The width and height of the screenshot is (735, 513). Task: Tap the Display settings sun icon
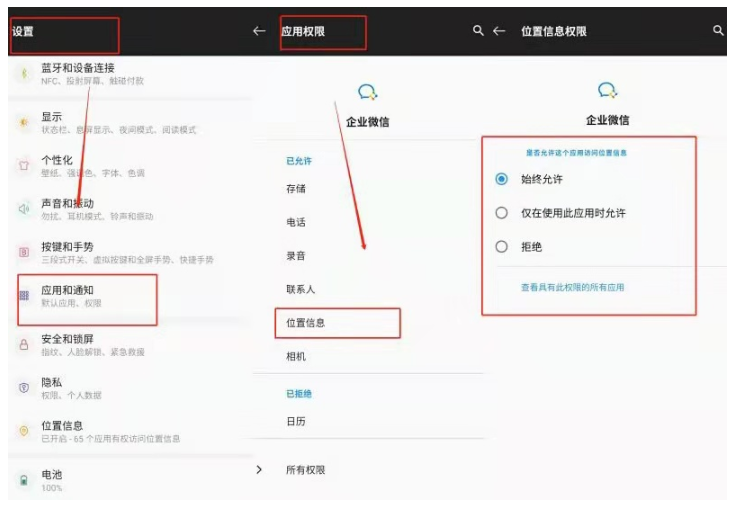tap(23, 122)
